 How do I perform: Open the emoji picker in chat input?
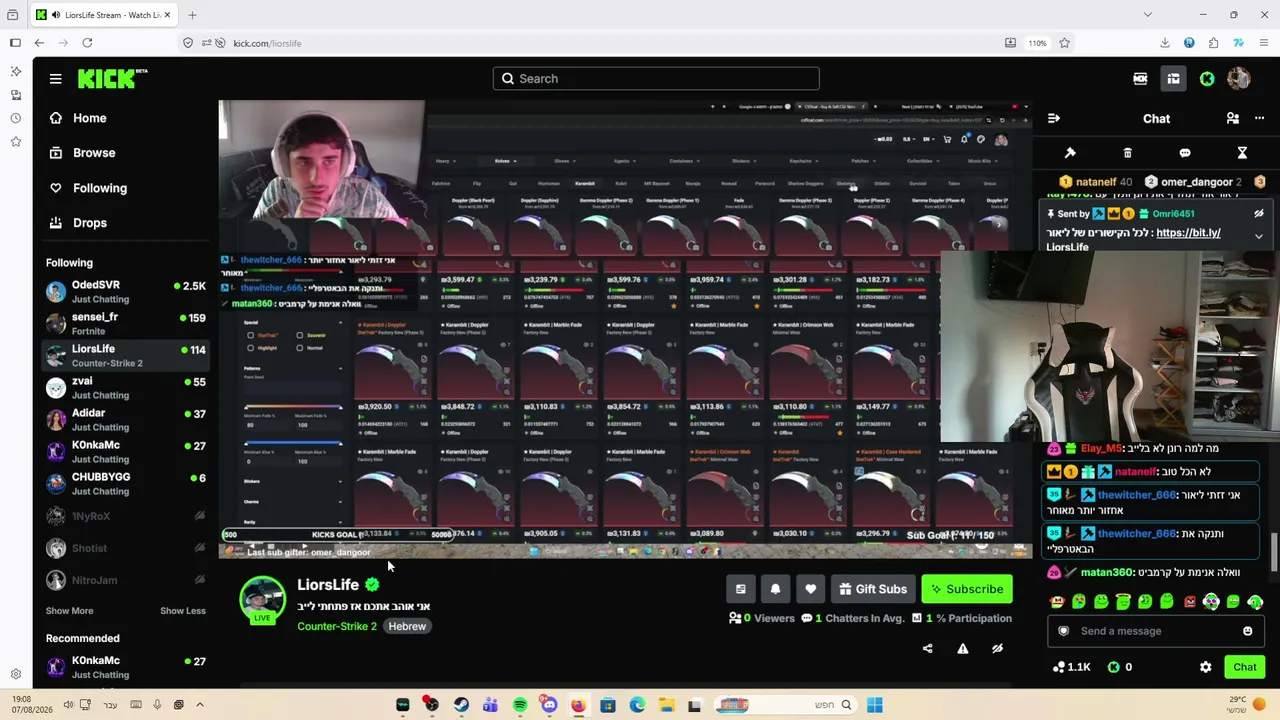click(1247, 631)
